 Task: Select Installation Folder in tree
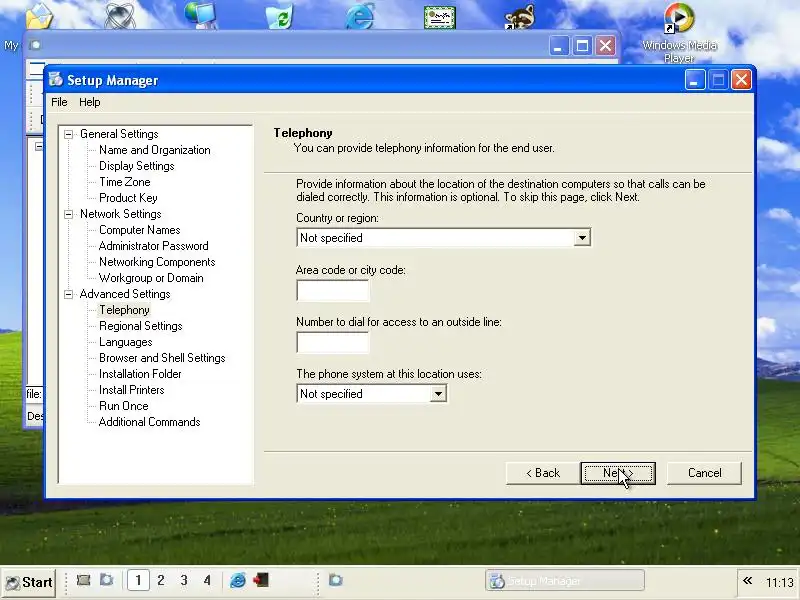(140, 374)
